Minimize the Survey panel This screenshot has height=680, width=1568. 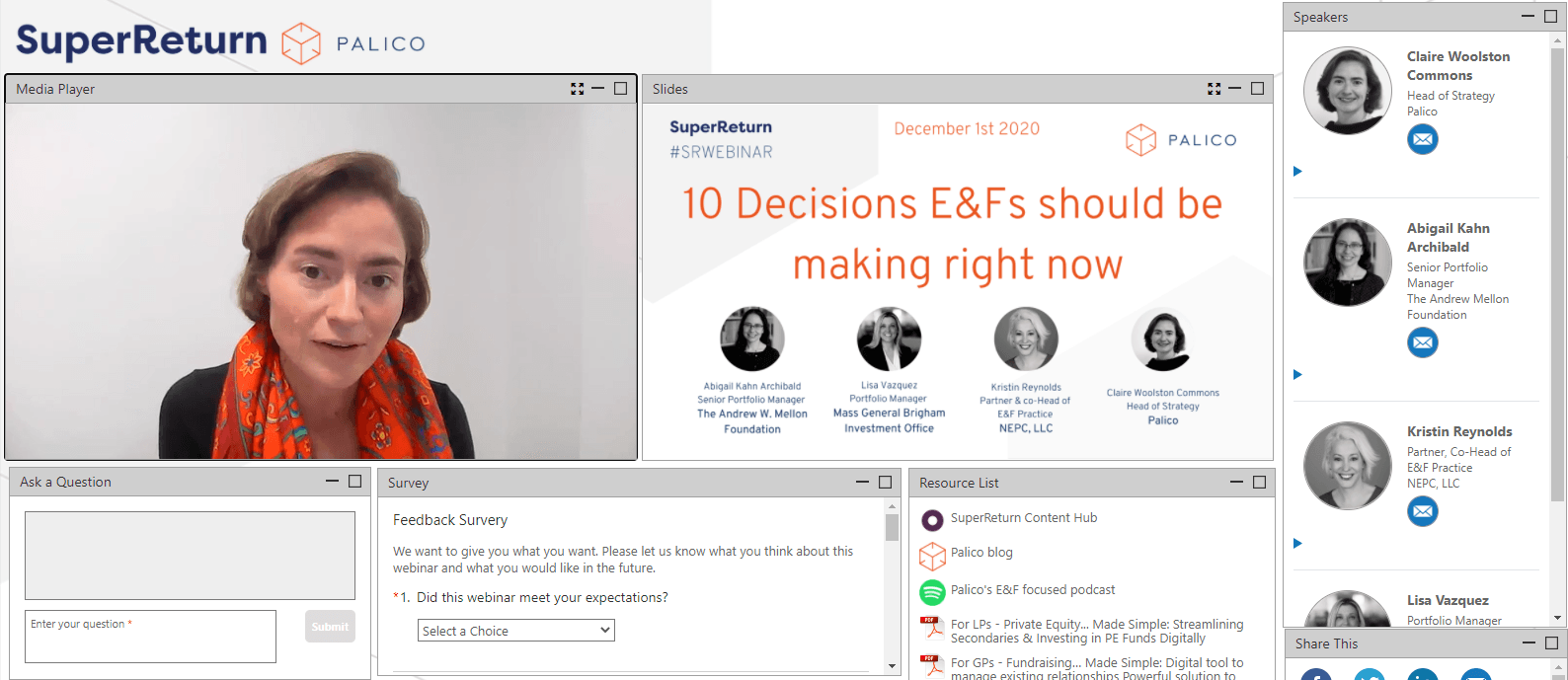point(862,483)
